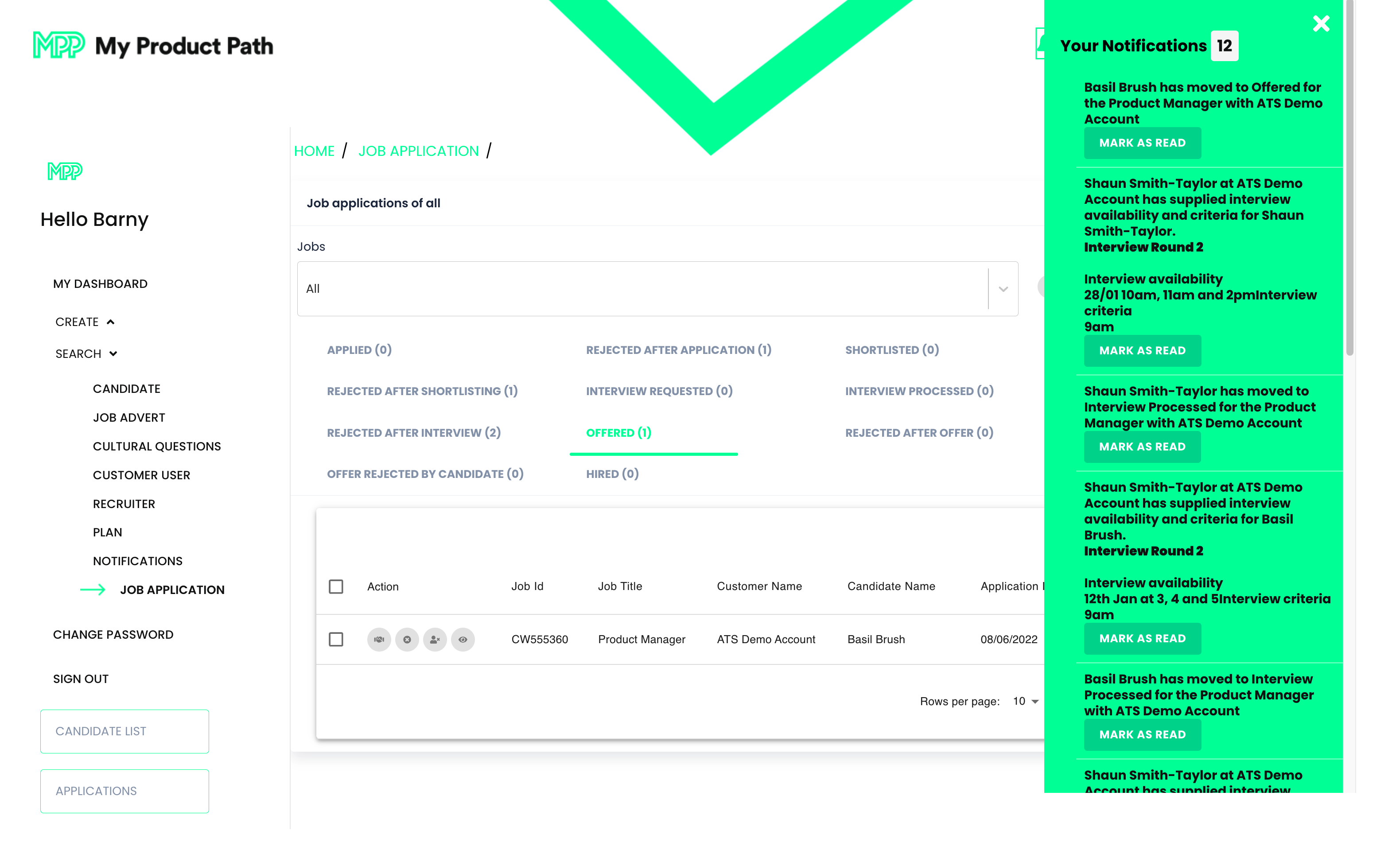Click job id CW555360 cell
Image resolution: width=1400 pixels, height=854 pixels.
pos(539,639)
